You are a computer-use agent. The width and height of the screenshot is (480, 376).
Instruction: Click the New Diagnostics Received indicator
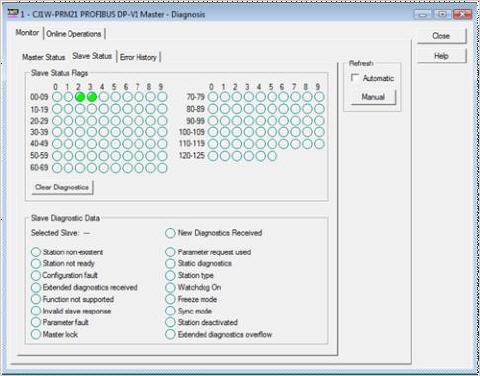(x=170, y=233)
